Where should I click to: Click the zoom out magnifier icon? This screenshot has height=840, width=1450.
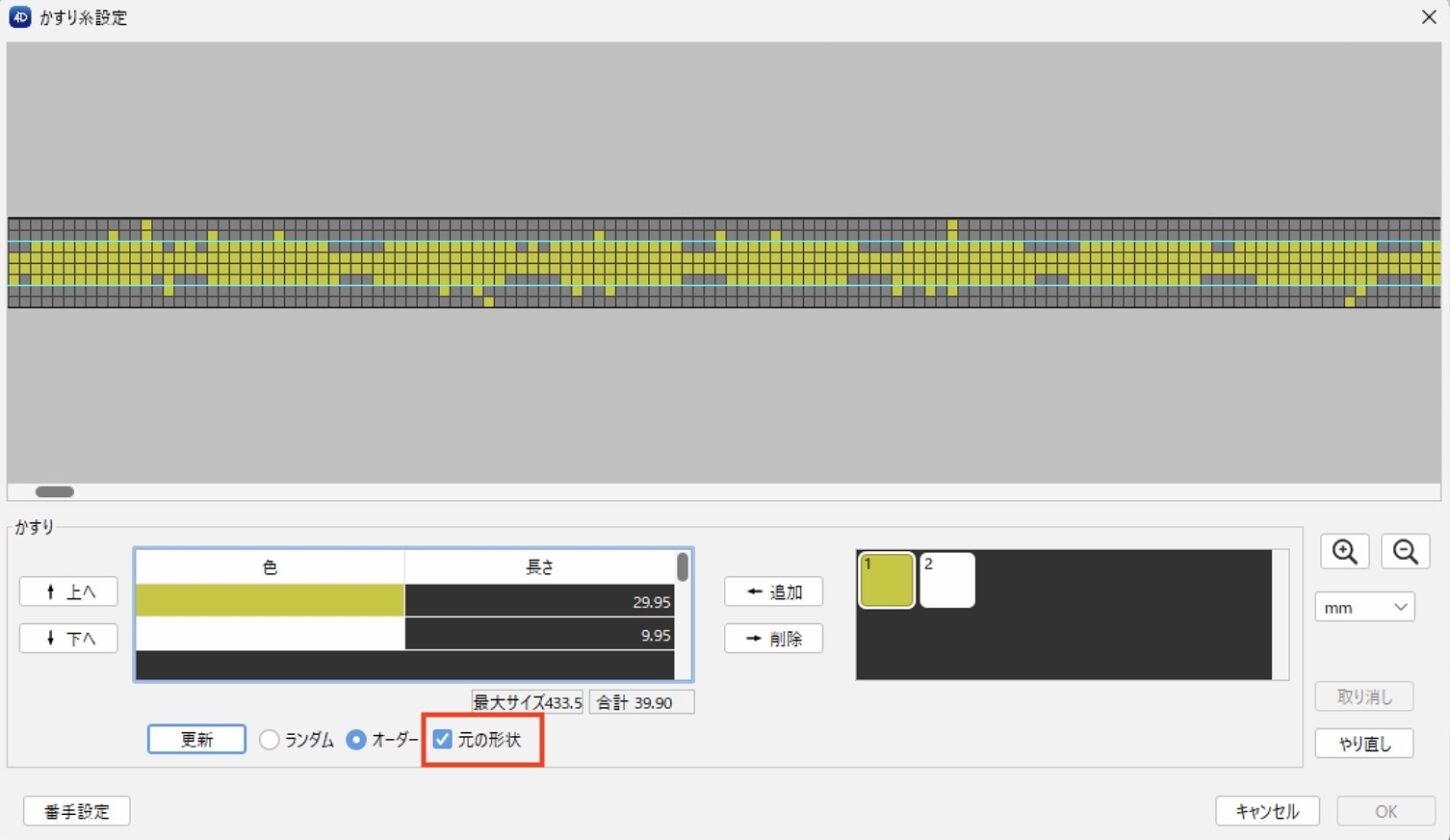click(x=1406, y=552)
